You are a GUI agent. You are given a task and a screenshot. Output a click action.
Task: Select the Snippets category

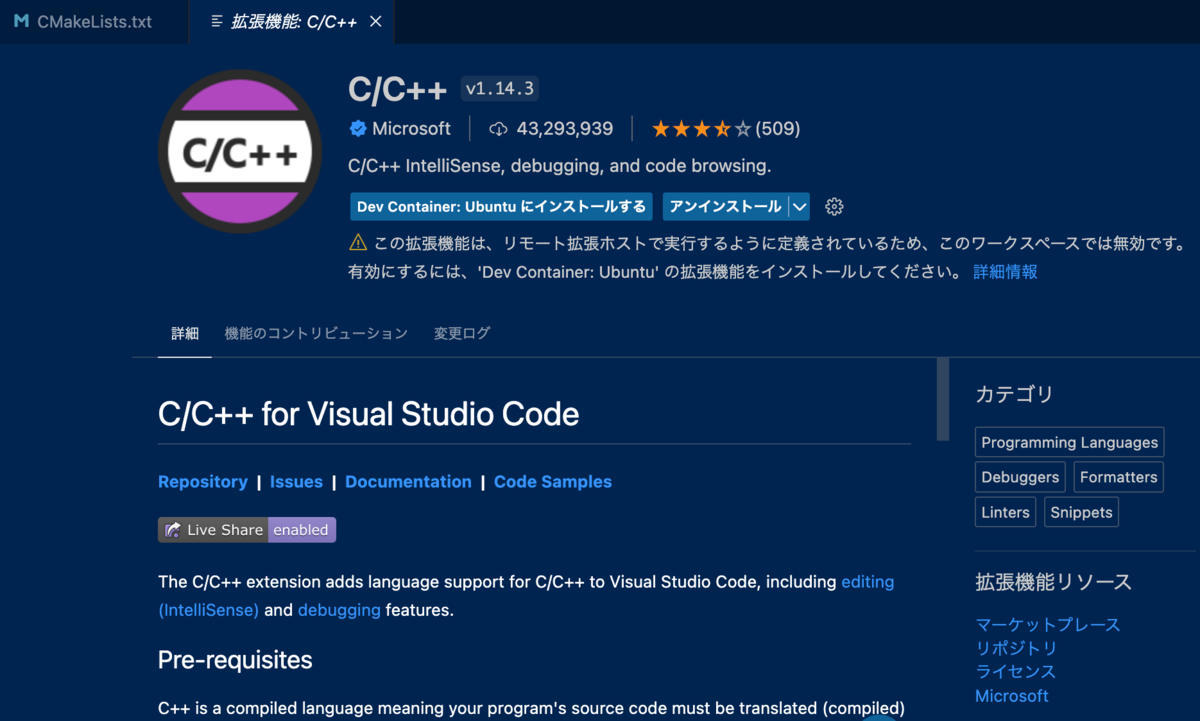1081,512
